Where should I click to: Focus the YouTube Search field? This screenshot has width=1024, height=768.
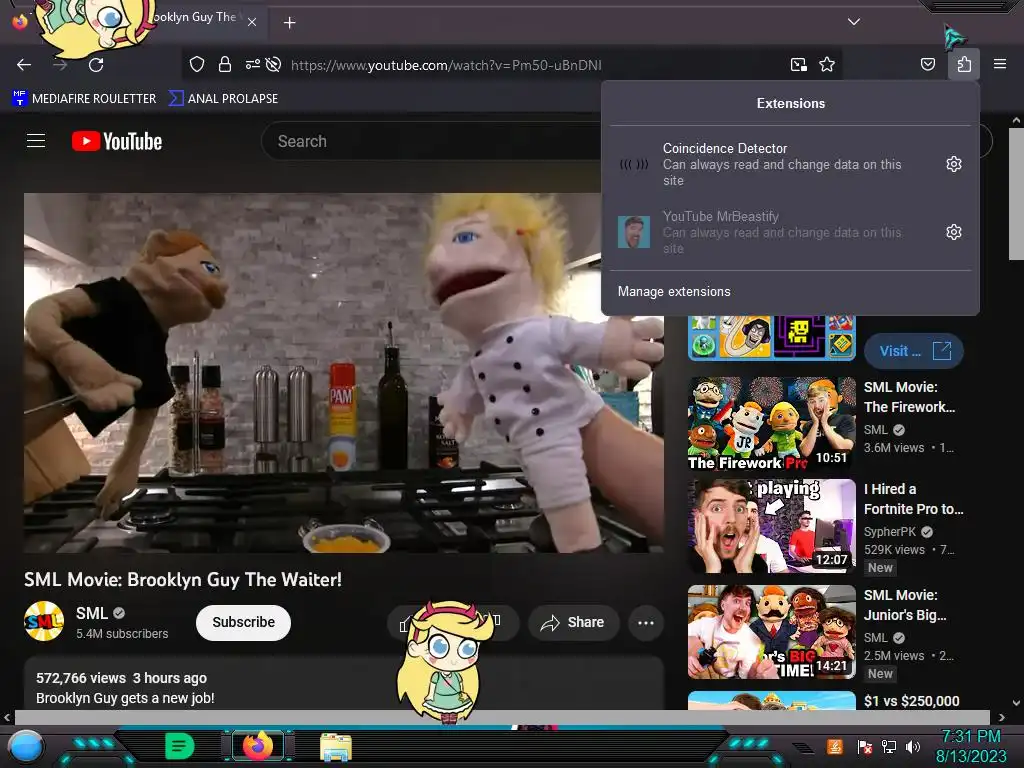point(431,141)
